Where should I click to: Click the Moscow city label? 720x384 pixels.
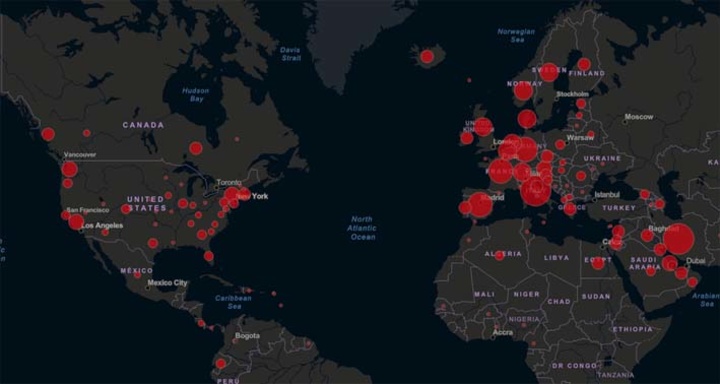[x=639, y=117]
